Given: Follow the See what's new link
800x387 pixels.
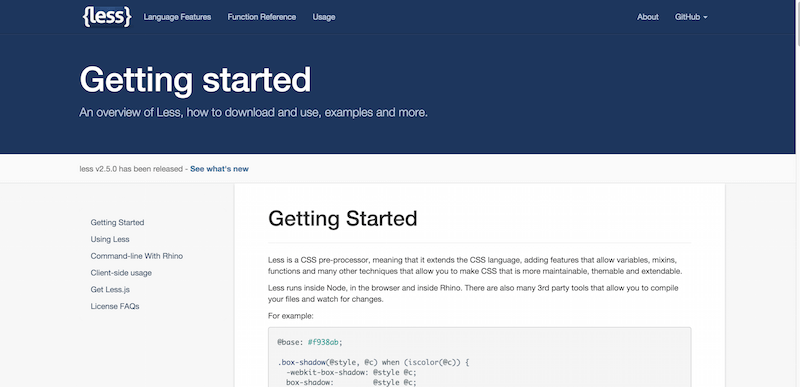Looking at the screenshot, I should (219, 169).
